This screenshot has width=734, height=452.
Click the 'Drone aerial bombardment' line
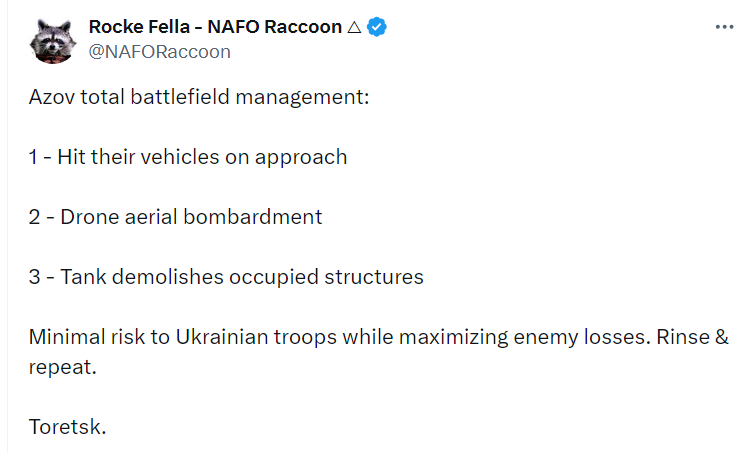pos(191,217)
